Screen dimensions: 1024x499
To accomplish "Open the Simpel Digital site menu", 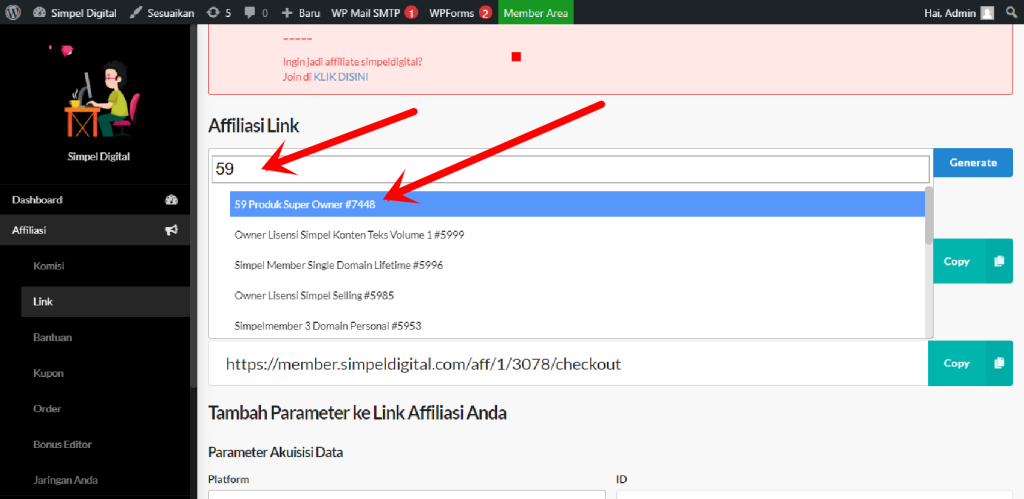I will tap(74, 12).
